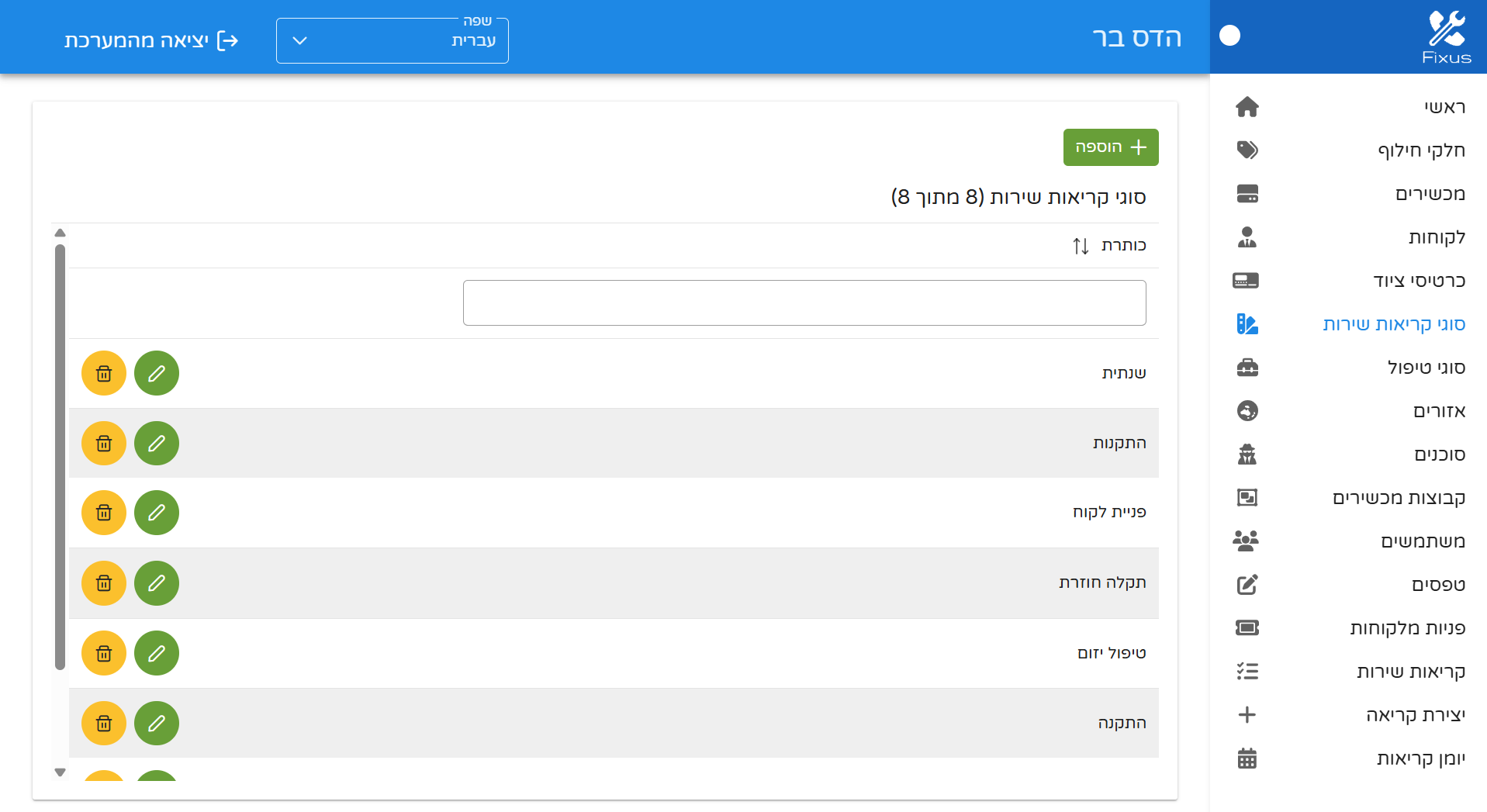Screen dimensions: 1487x812
Task: Click the פניית לקוח row title
Action: click(x=1109, y=513)
